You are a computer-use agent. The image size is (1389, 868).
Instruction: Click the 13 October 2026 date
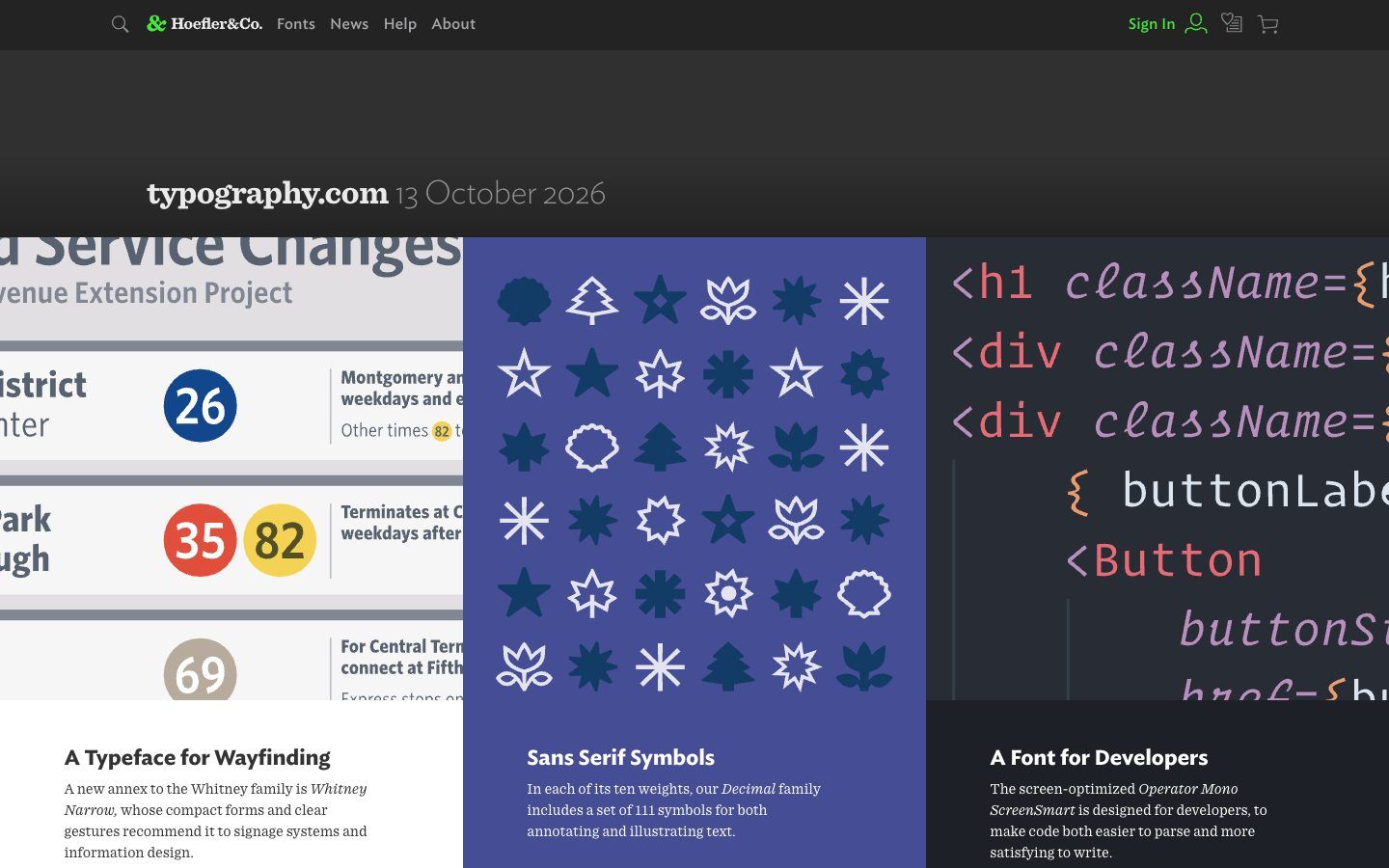pos(501,194)
